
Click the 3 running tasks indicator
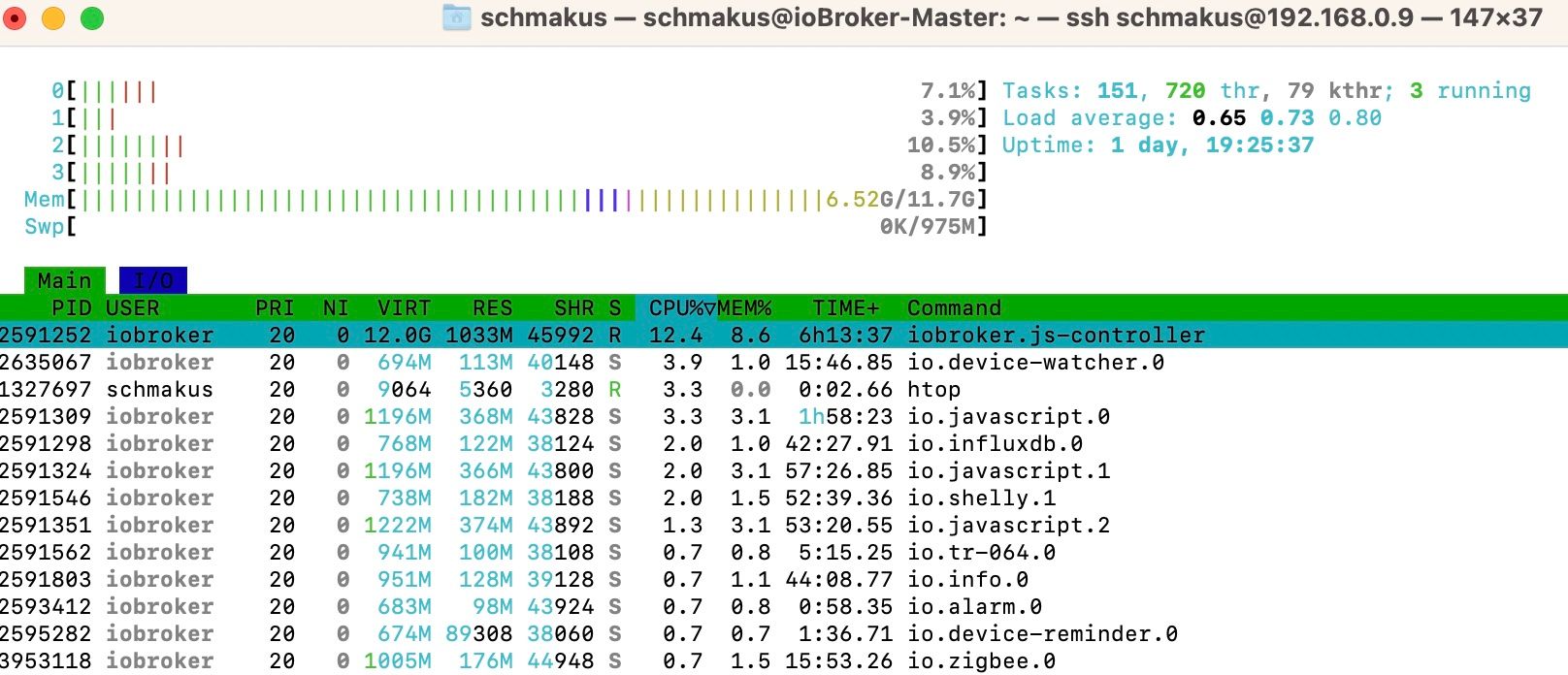pos(1470,90)
